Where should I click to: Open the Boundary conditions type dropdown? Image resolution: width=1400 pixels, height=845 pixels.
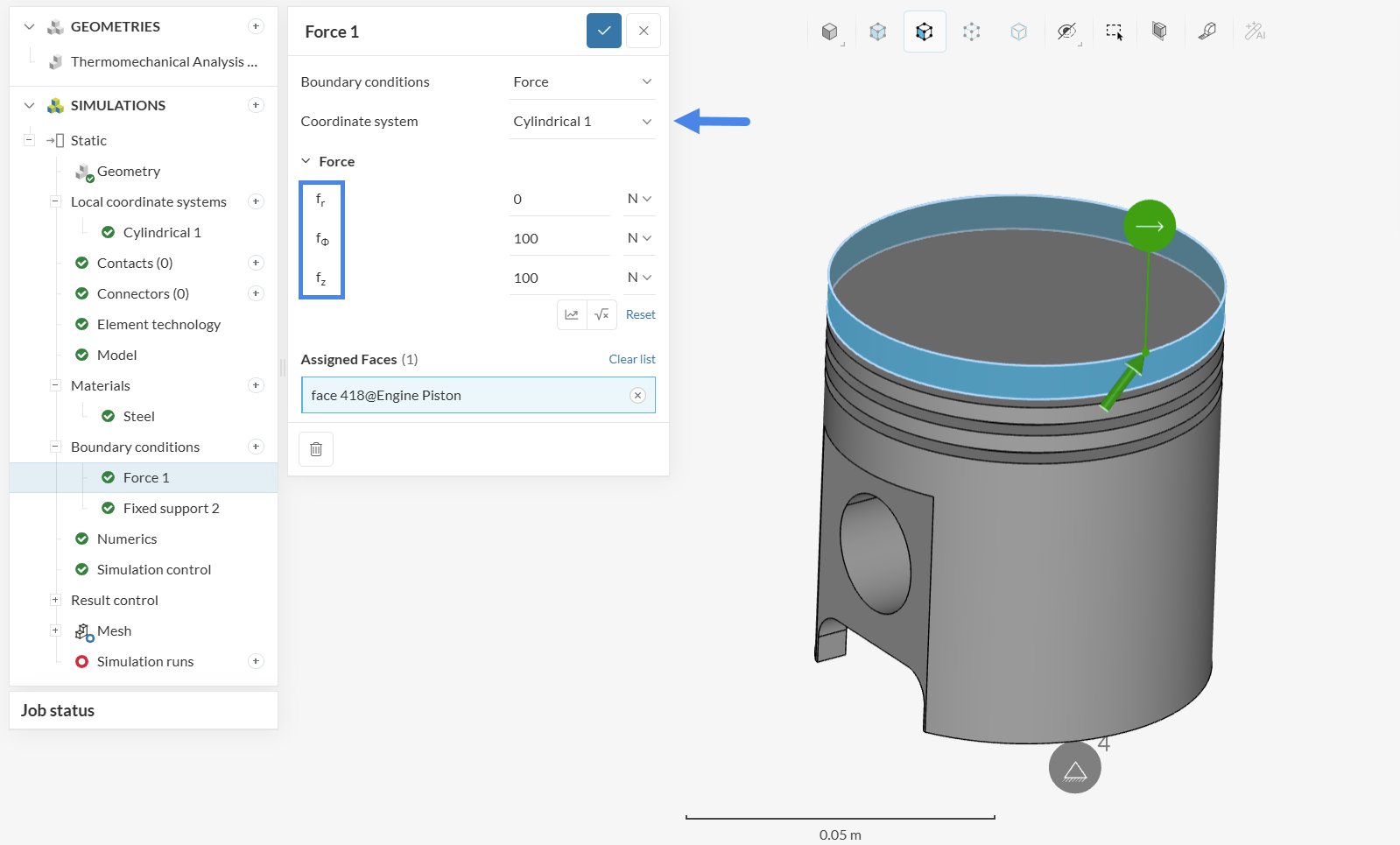tap(582, 82)
